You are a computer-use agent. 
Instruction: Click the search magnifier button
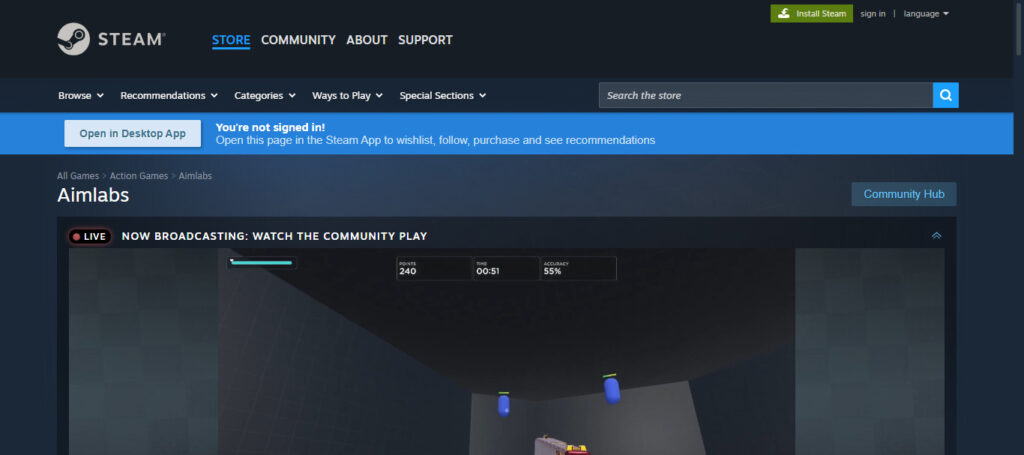pyautogui.click(x=946, y=95)
